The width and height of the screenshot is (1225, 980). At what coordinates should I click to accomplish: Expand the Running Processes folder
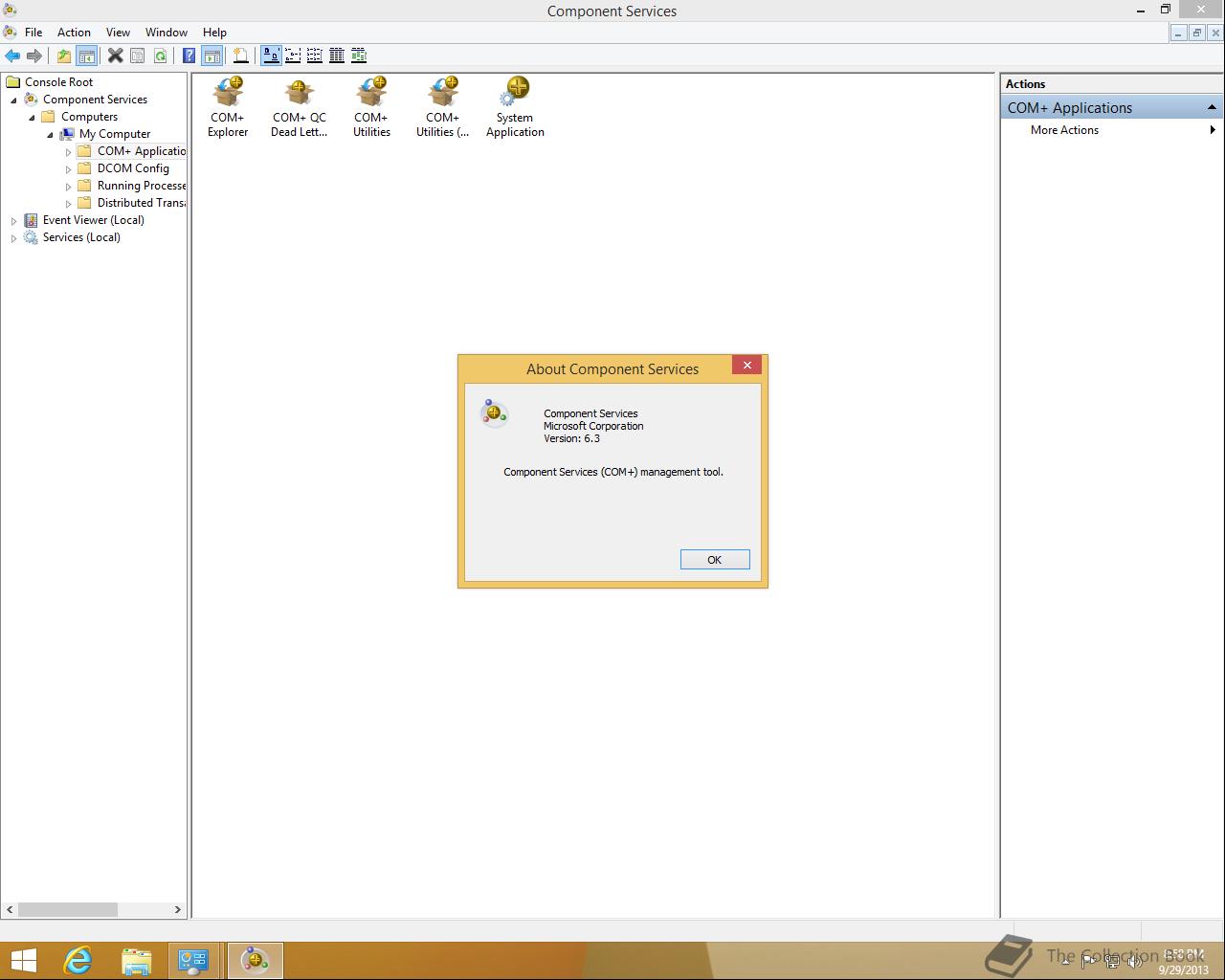(x=68, y=186)
